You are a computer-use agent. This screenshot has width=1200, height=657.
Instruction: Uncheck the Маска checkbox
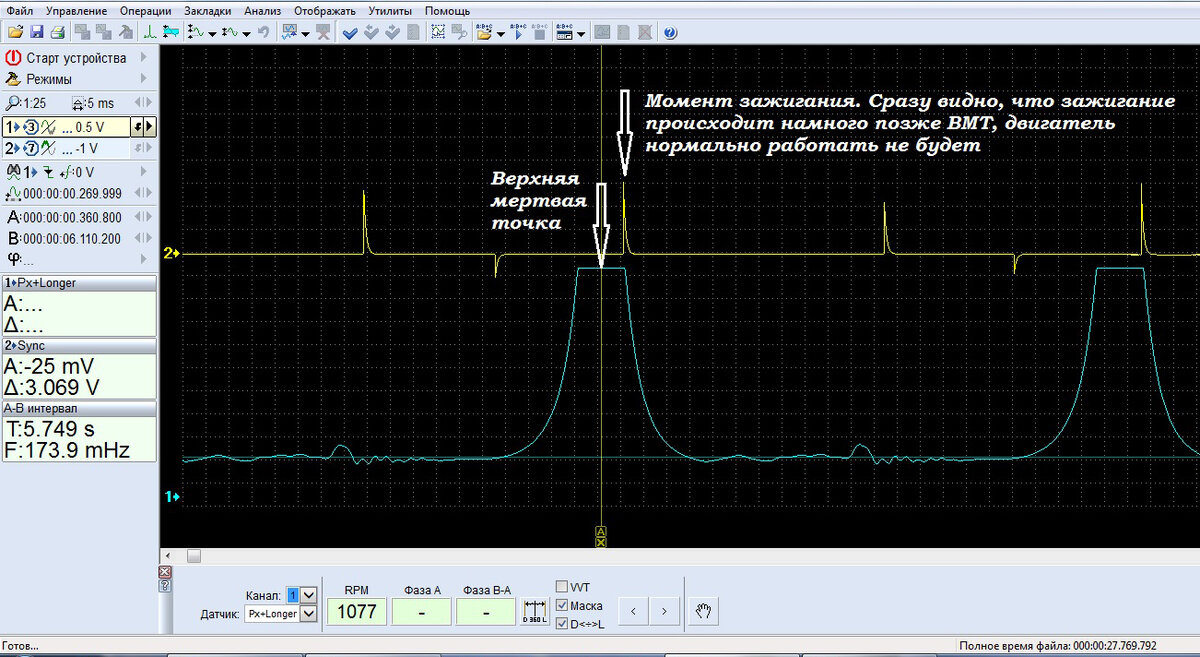562,605
